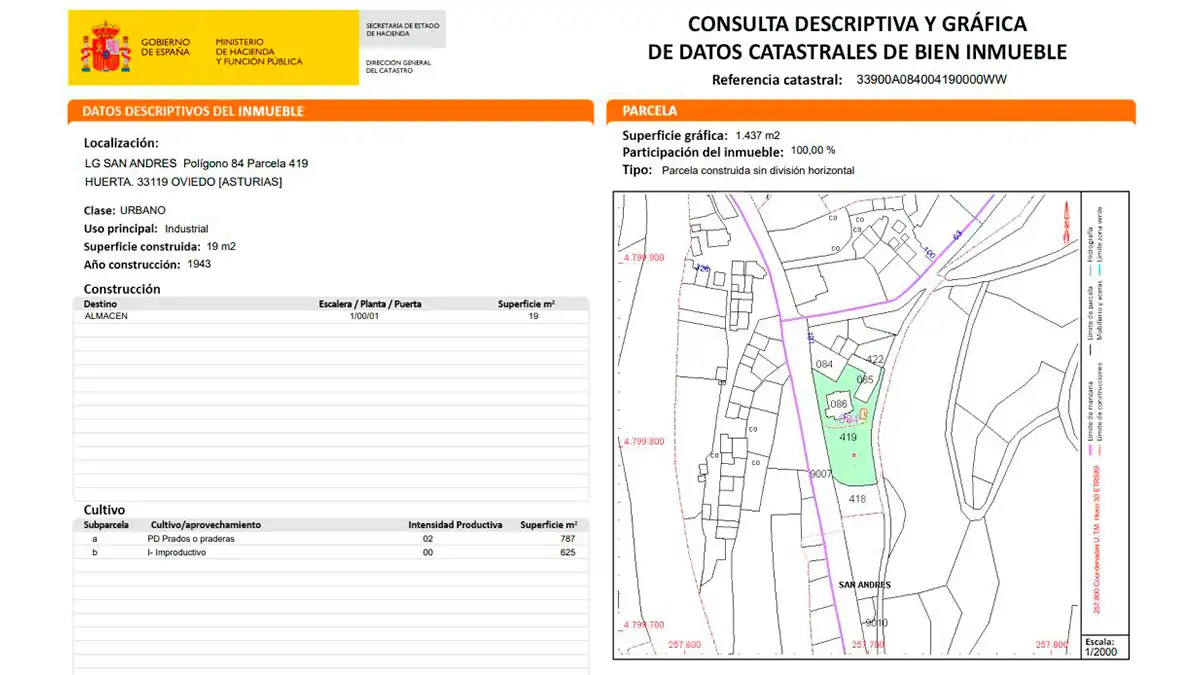Click the surface value '787'
This screenshot has width=1200, height=675.
[x=568, y=538]
